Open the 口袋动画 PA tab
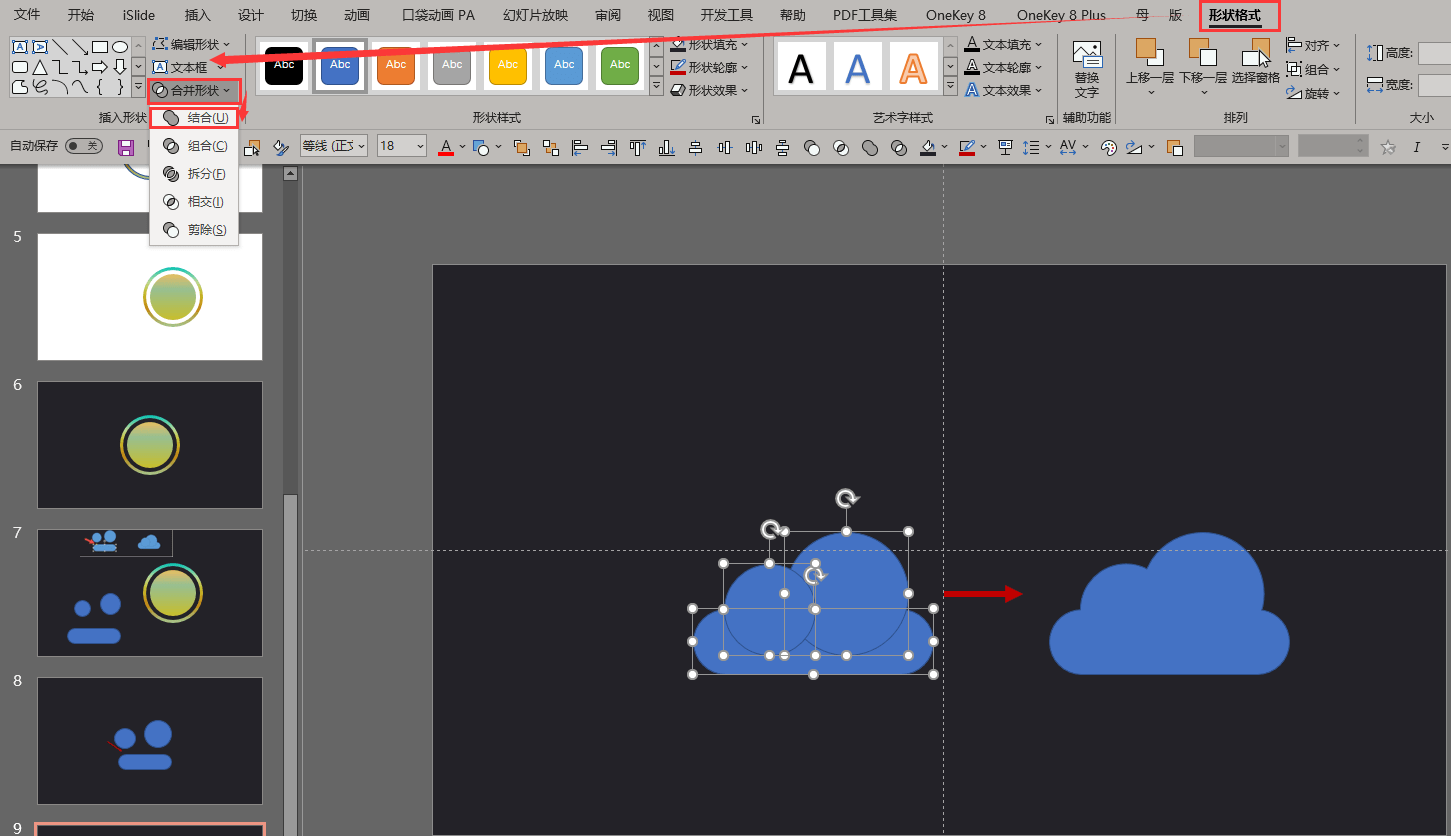The height and width of the screenshot is (836, 1451). point(438,15)
